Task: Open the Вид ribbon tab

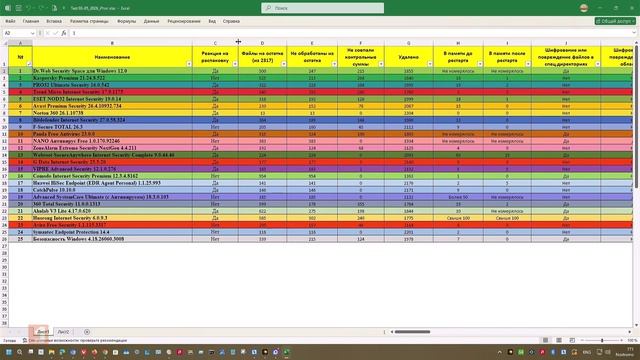Action: tap(212, 21)
